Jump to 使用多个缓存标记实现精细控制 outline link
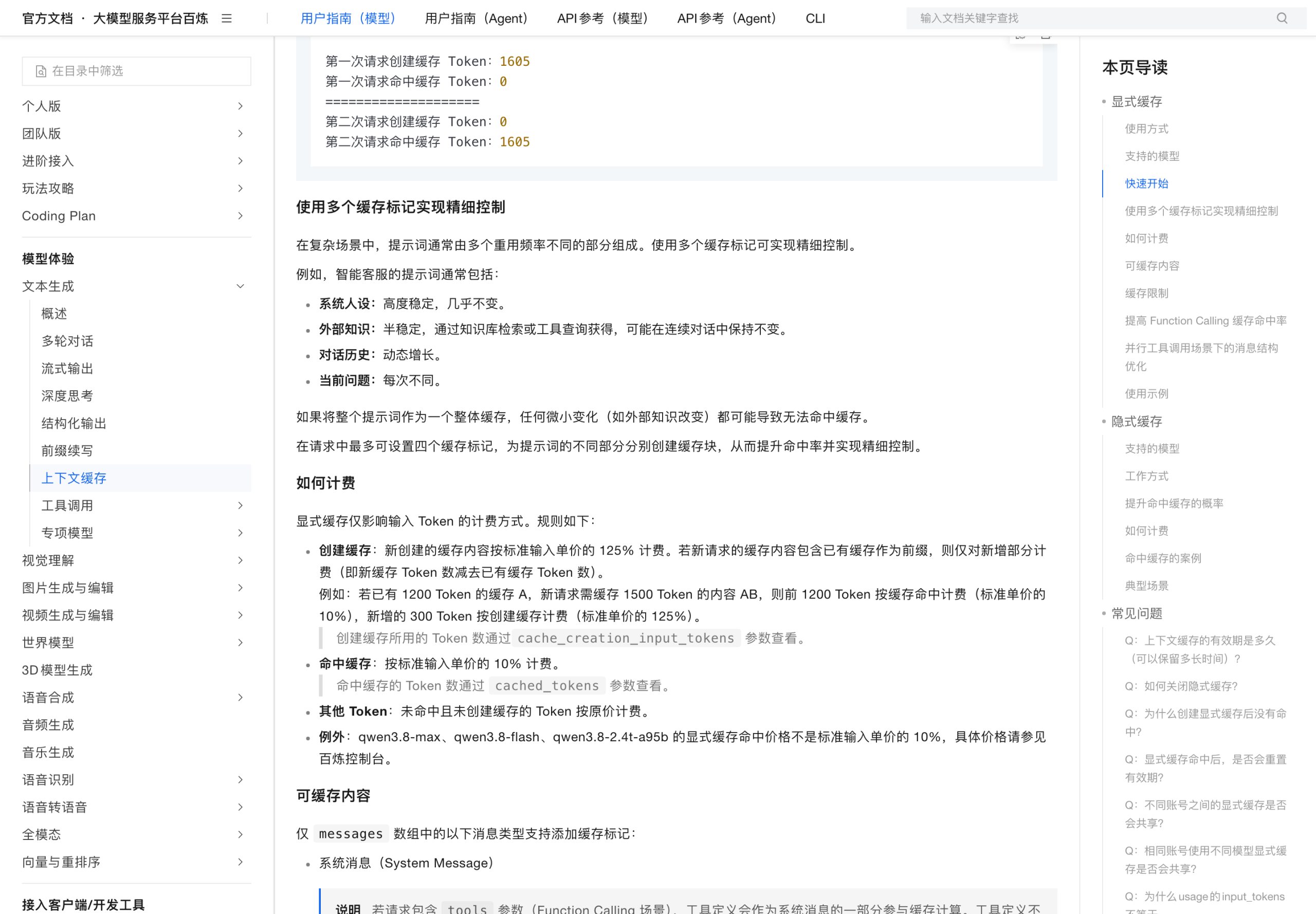 tap(1201, 211)
